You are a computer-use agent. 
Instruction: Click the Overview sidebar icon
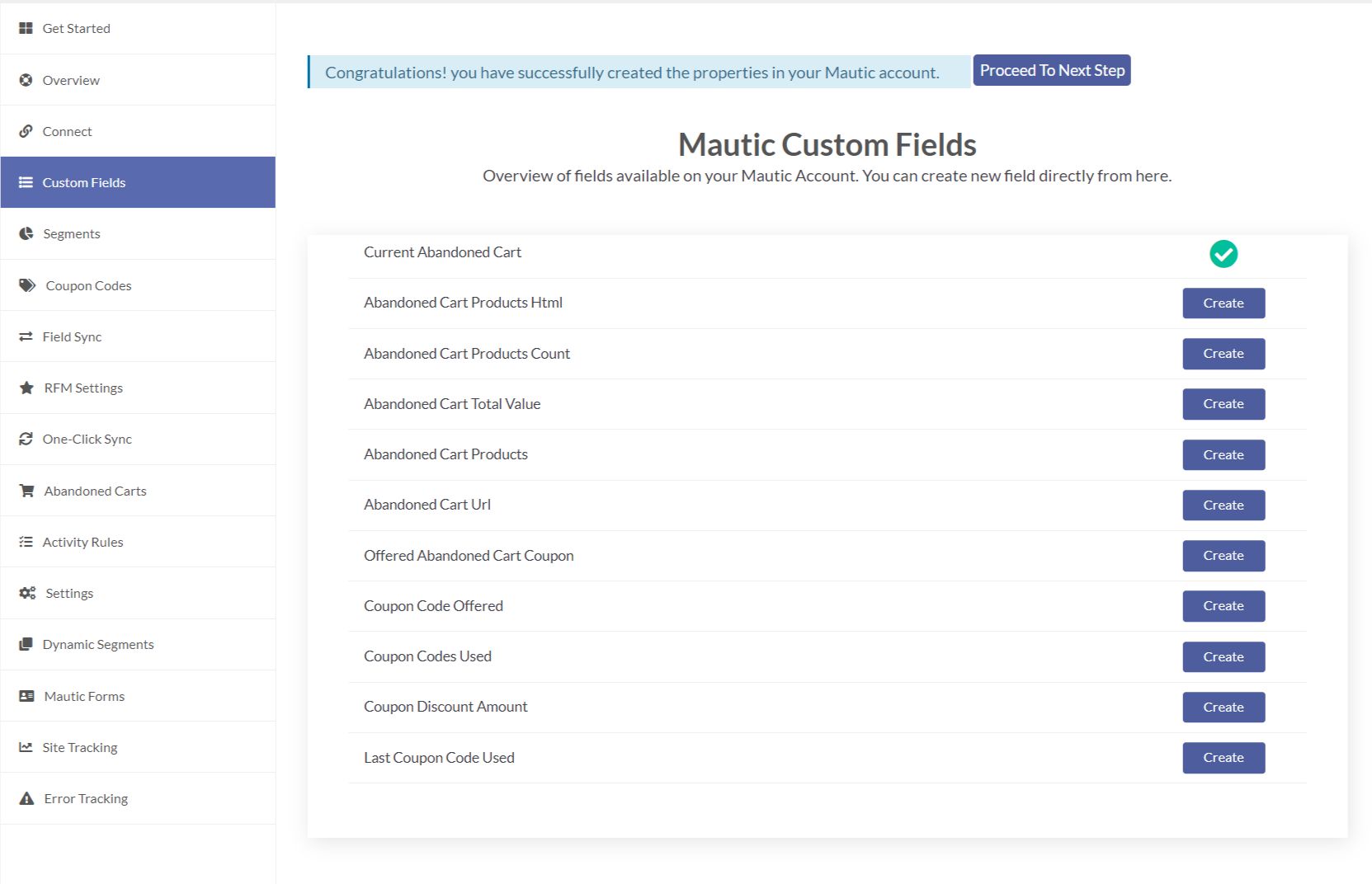[26, 80]
